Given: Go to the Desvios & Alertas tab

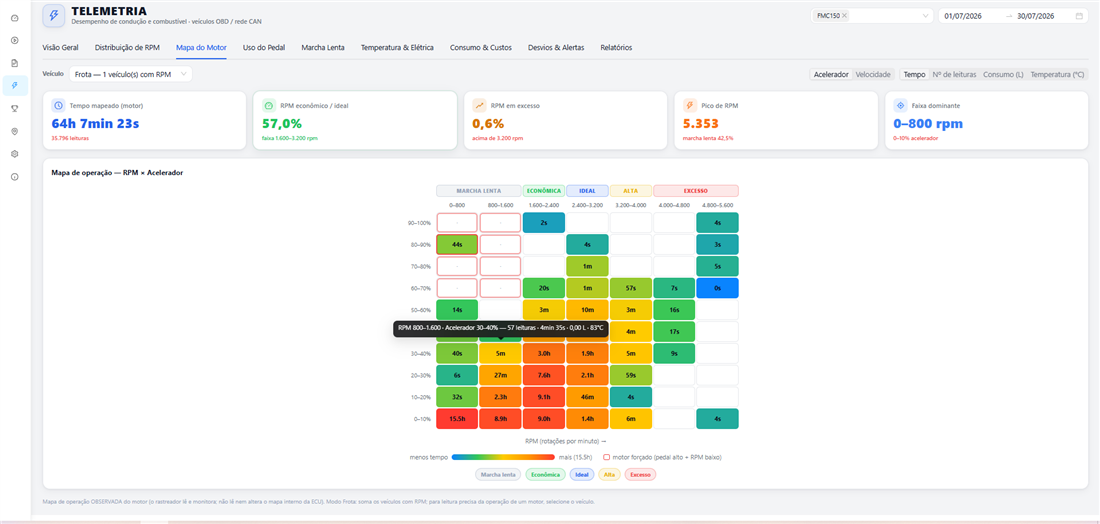Looking at the screenshot, I should click(556, 48).
